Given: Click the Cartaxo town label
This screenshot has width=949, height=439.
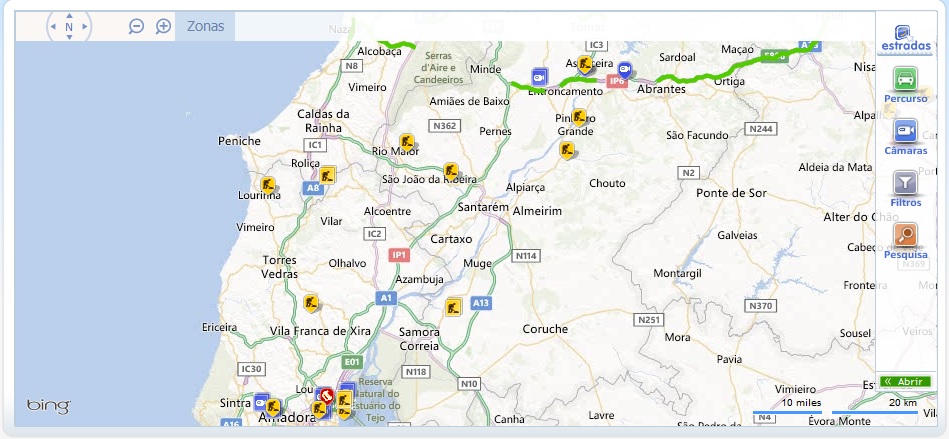Looking at the screenshot, I should tap(451, 239).
